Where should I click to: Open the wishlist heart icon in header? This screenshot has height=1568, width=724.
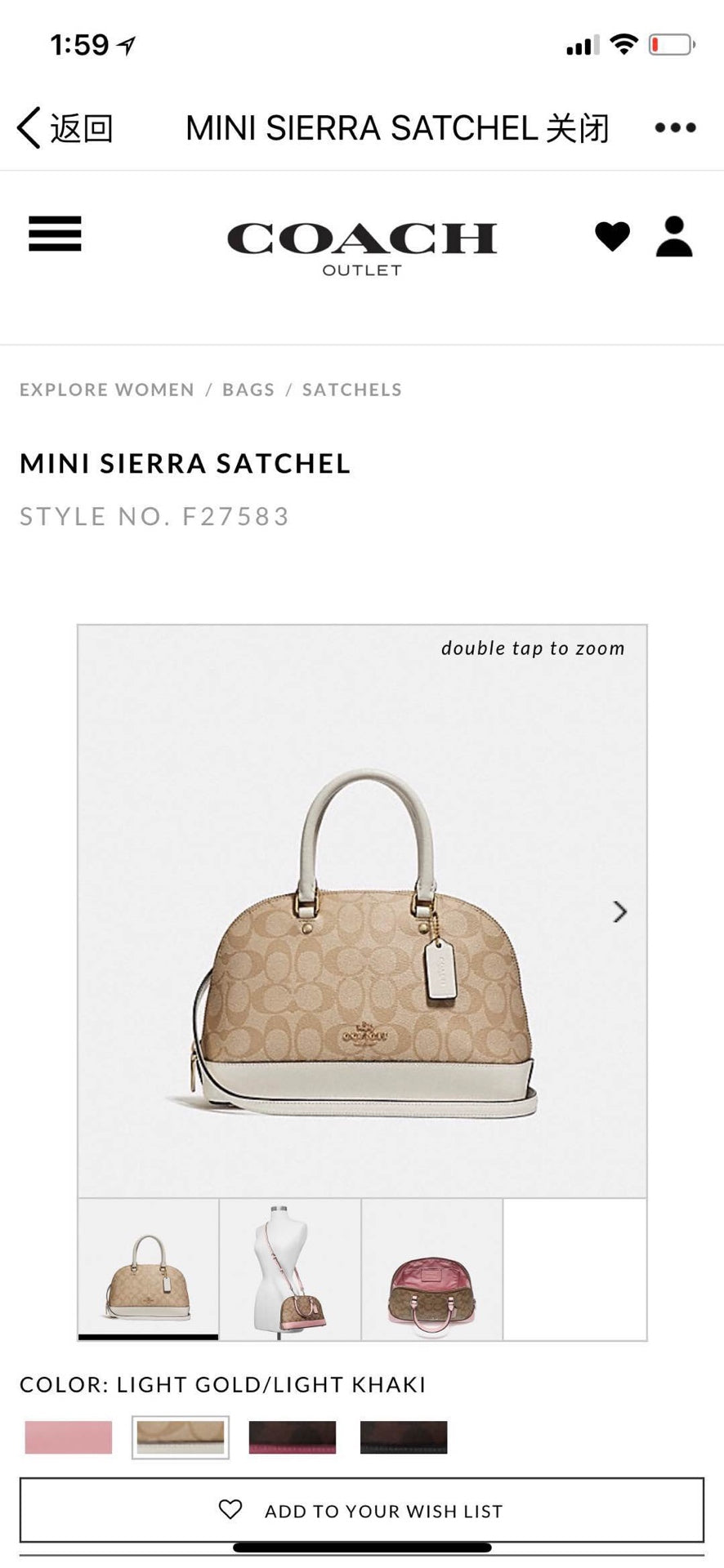pyautogui.click(x=612, y=237)
